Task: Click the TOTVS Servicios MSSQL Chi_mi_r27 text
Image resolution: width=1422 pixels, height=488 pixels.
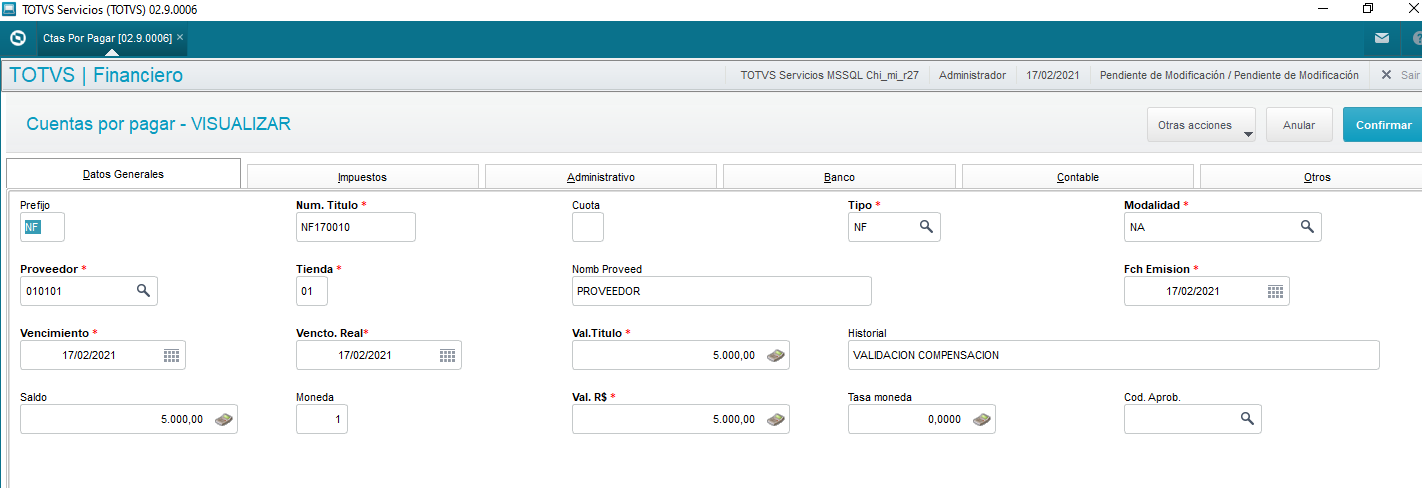Action: coord(829,75)
